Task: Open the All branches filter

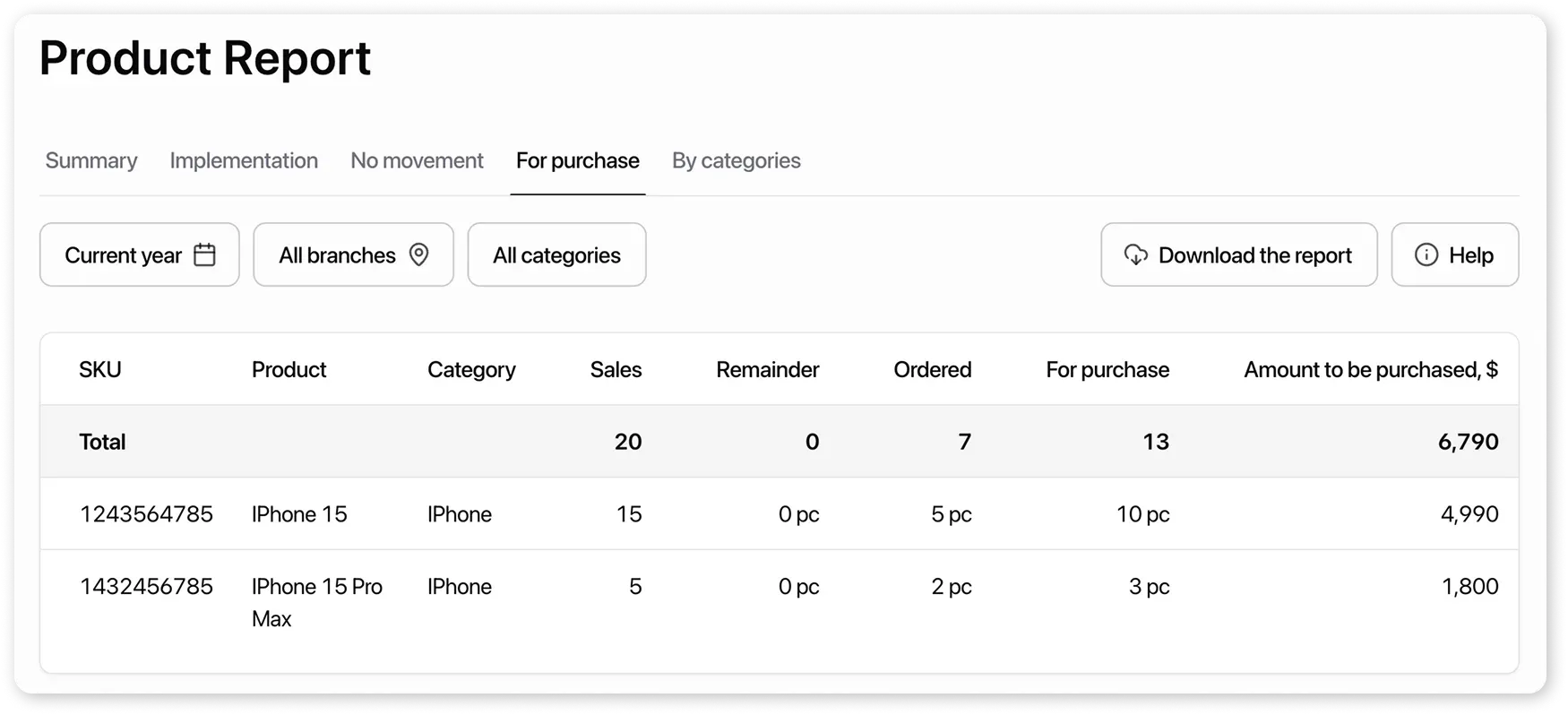Action: coord(353,254)
